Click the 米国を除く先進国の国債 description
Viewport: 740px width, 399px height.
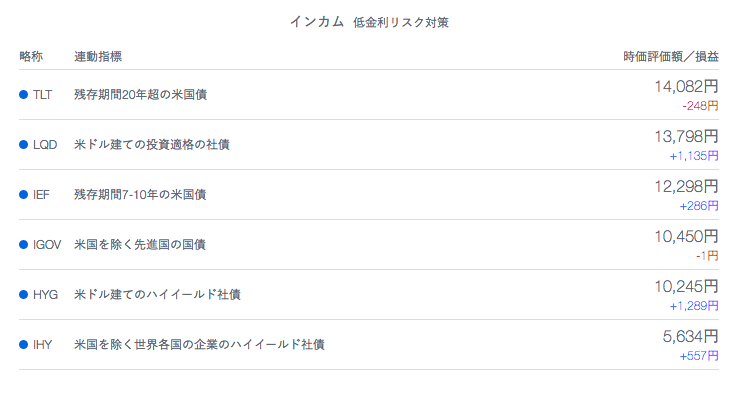pyautogui.click(x=140, y=245)
